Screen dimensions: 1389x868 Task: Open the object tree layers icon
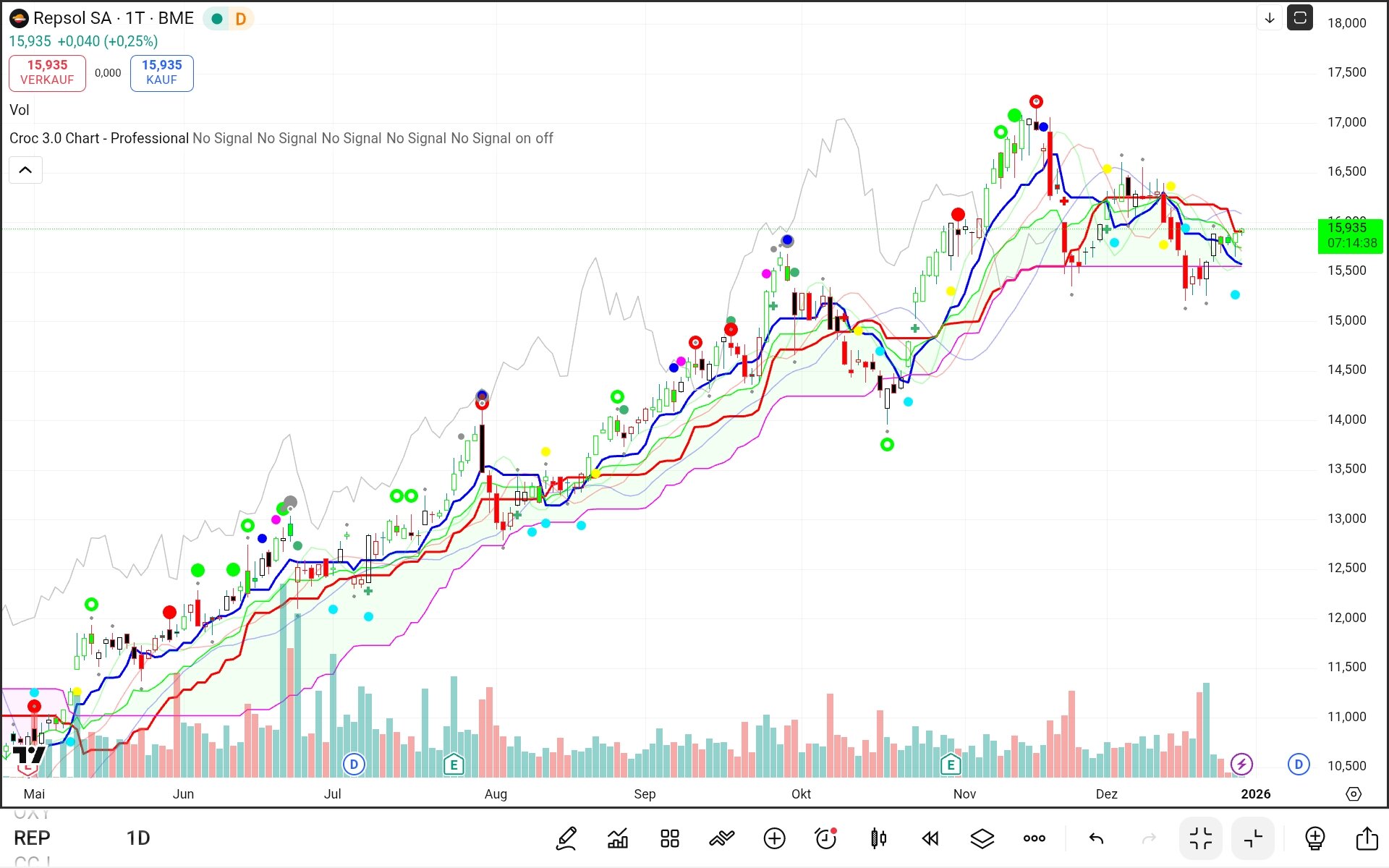(x=982, y=838)
